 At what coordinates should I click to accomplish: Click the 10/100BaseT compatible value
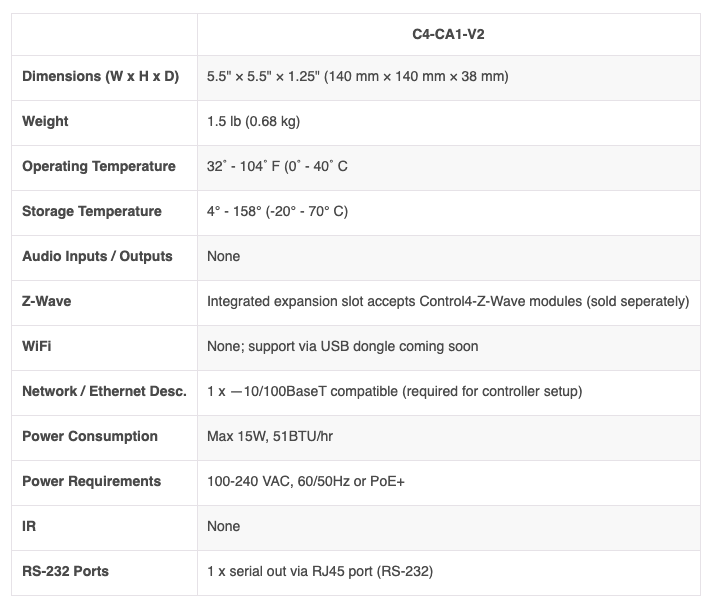click(x=394, y=392)
